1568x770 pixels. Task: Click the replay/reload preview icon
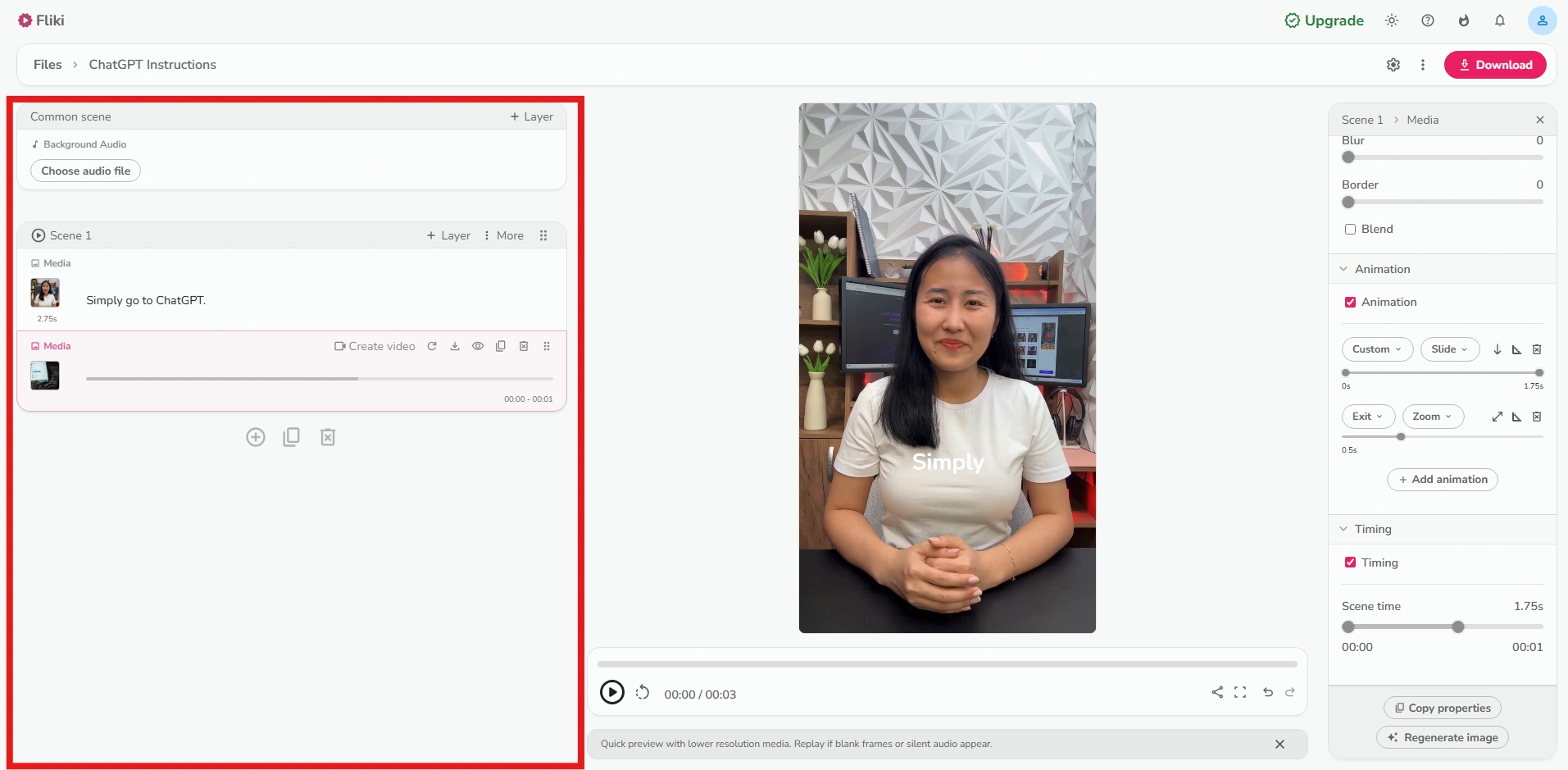pyautogui.click(x=643, y=693)
